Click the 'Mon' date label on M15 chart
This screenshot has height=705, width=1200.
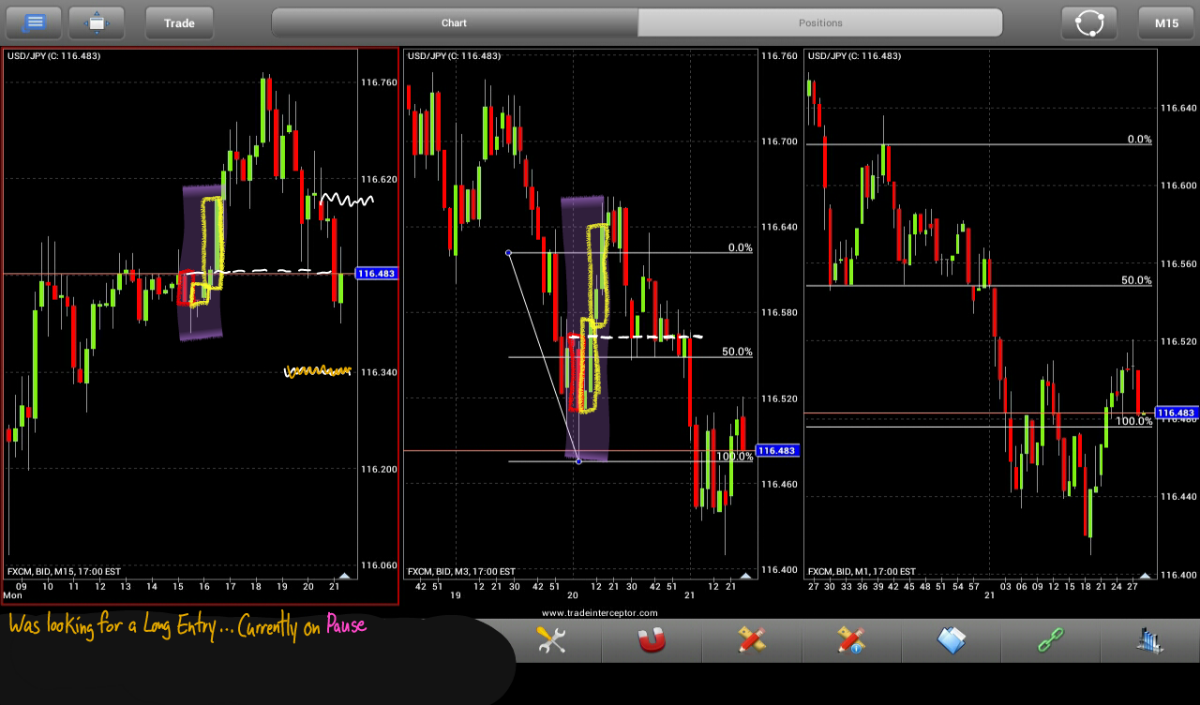pos(13,594)
